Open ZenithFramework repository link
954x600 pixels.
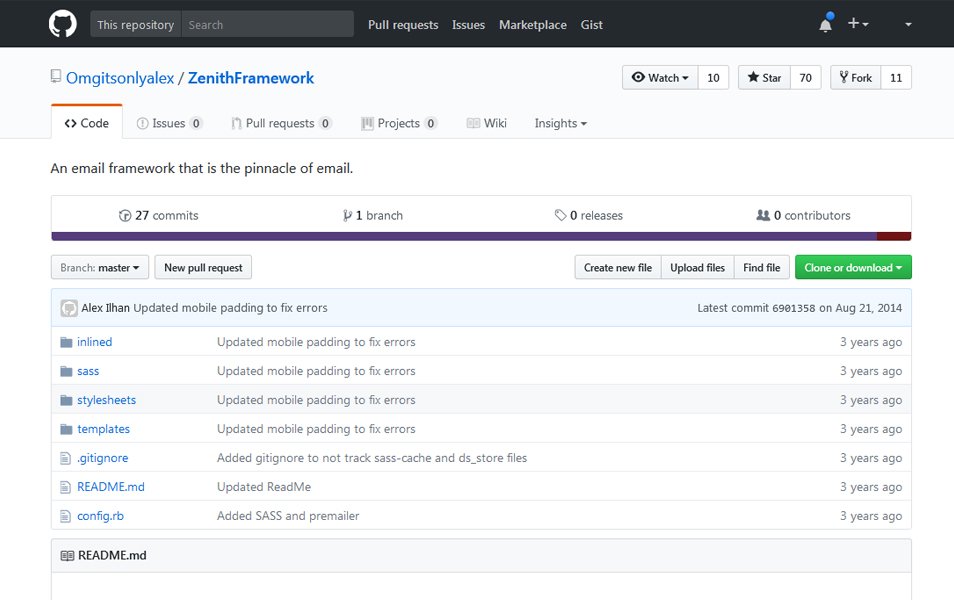coord(251,78)
